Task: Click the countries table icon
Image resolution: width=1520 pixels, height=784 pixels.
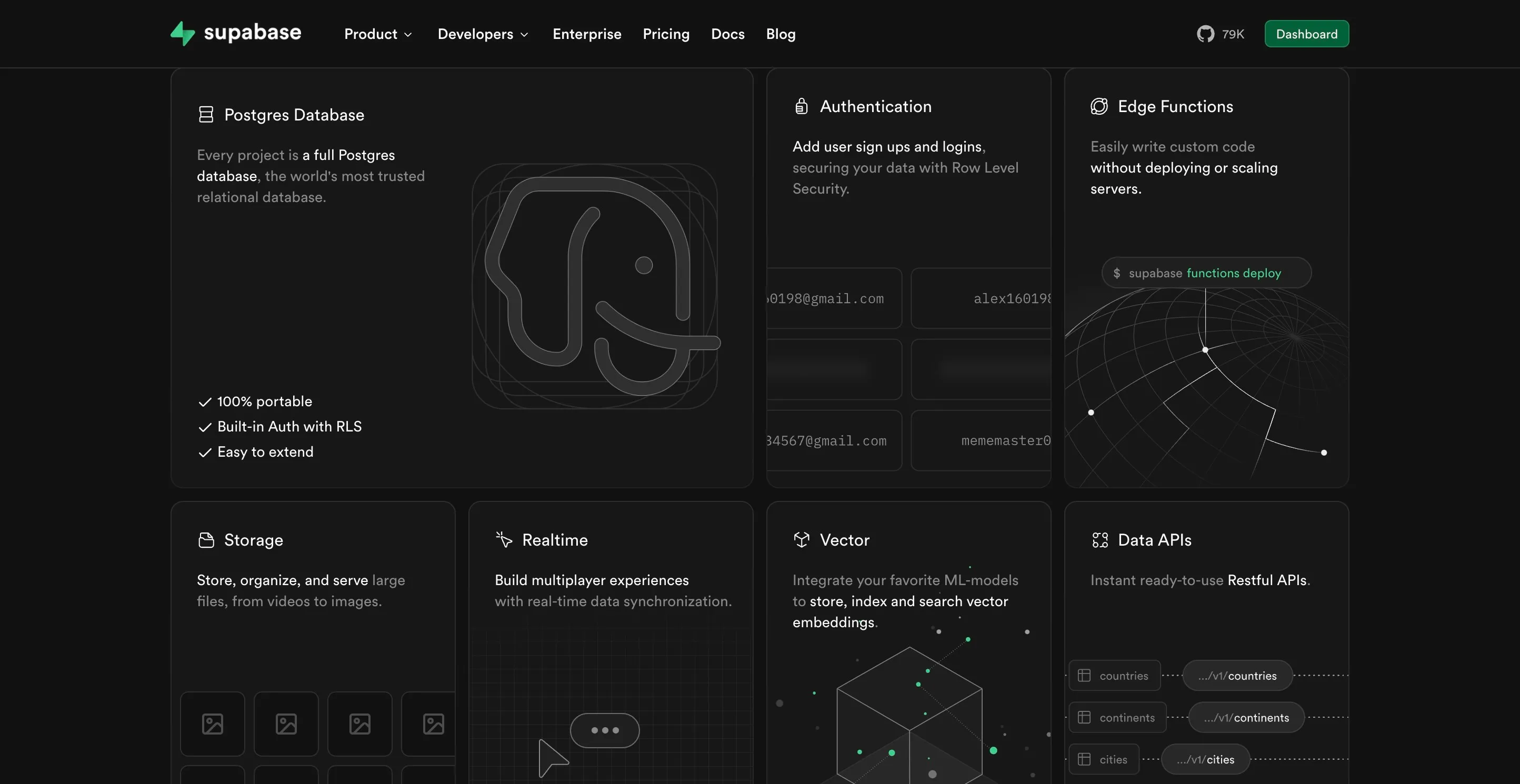Action: point(1084,676)
